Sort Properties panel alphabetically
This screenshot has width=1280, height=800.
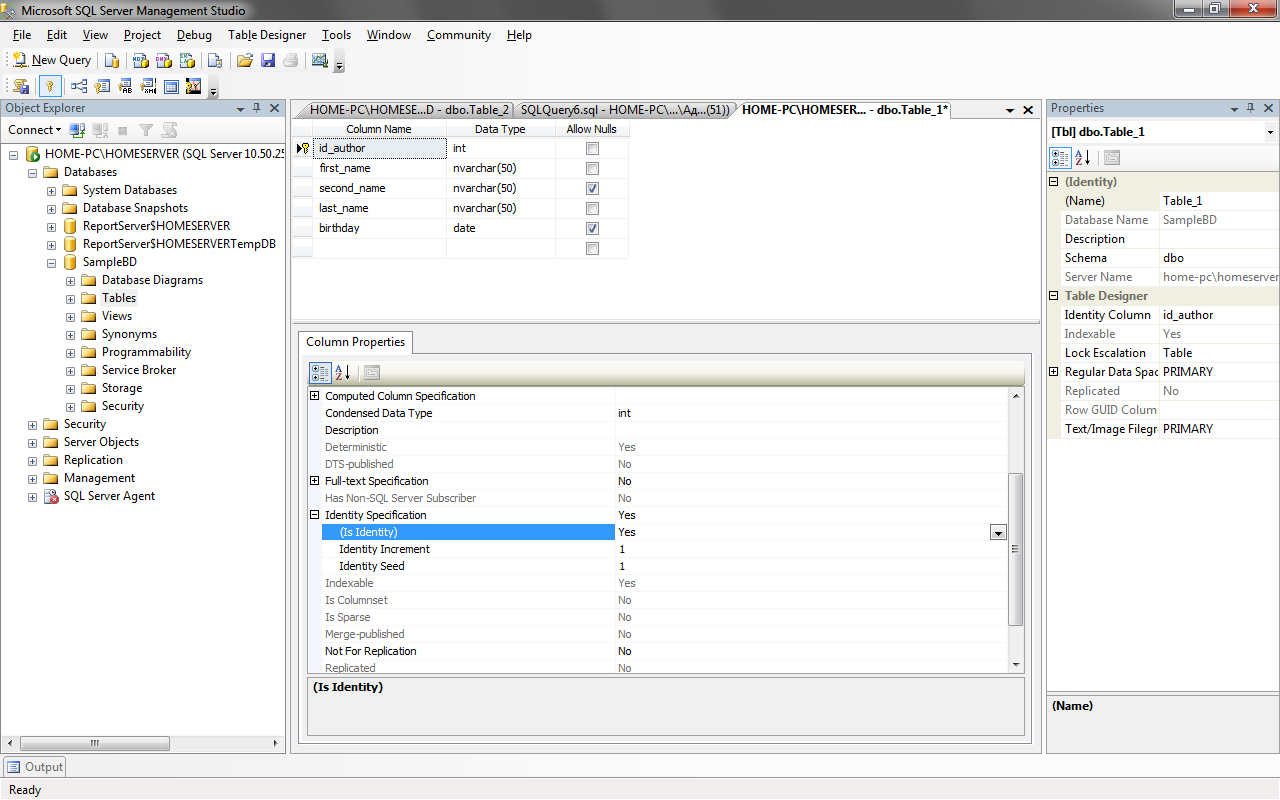coord(1083,158)
